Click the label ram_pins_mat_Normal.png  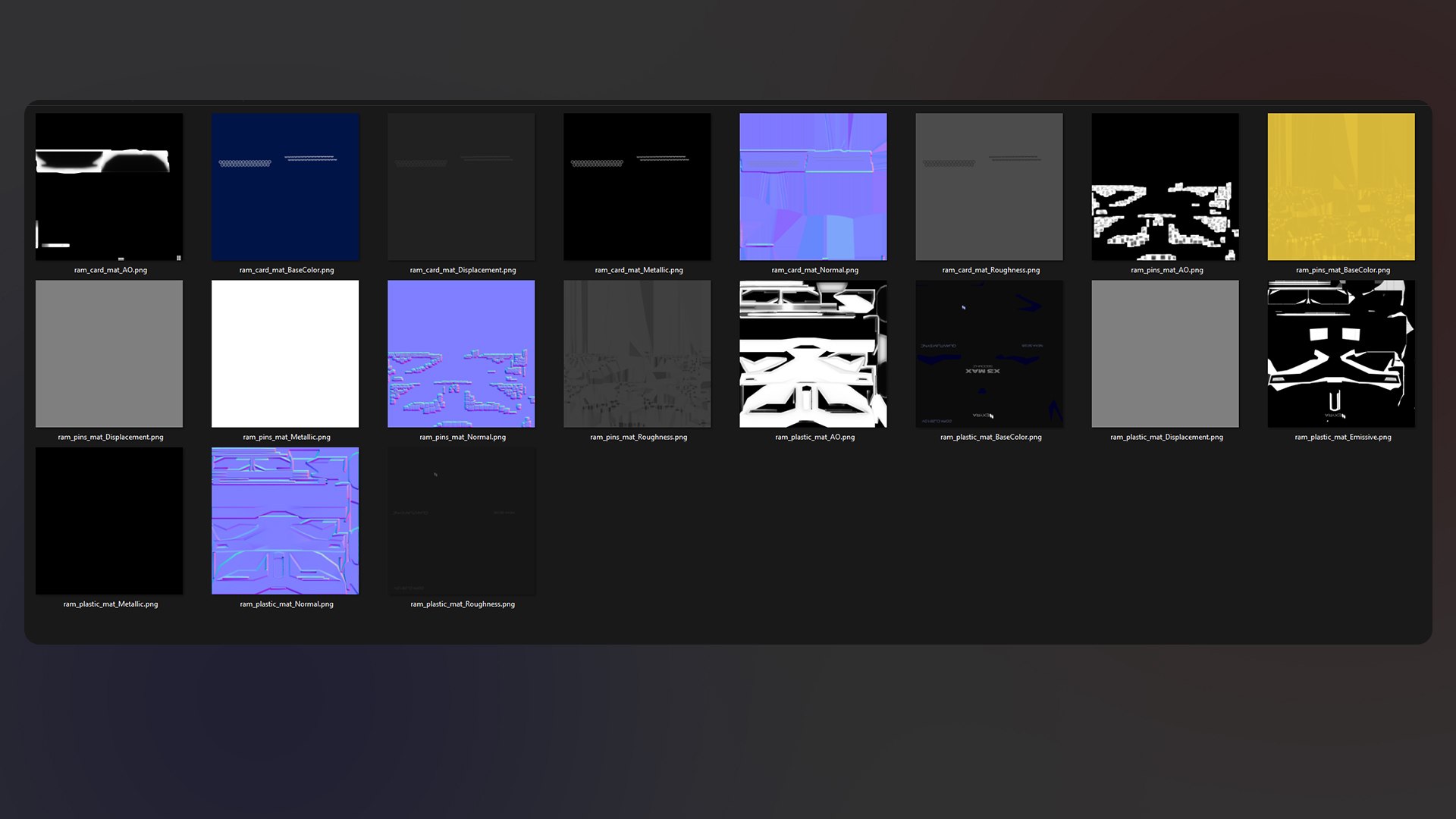pos(463,437)
